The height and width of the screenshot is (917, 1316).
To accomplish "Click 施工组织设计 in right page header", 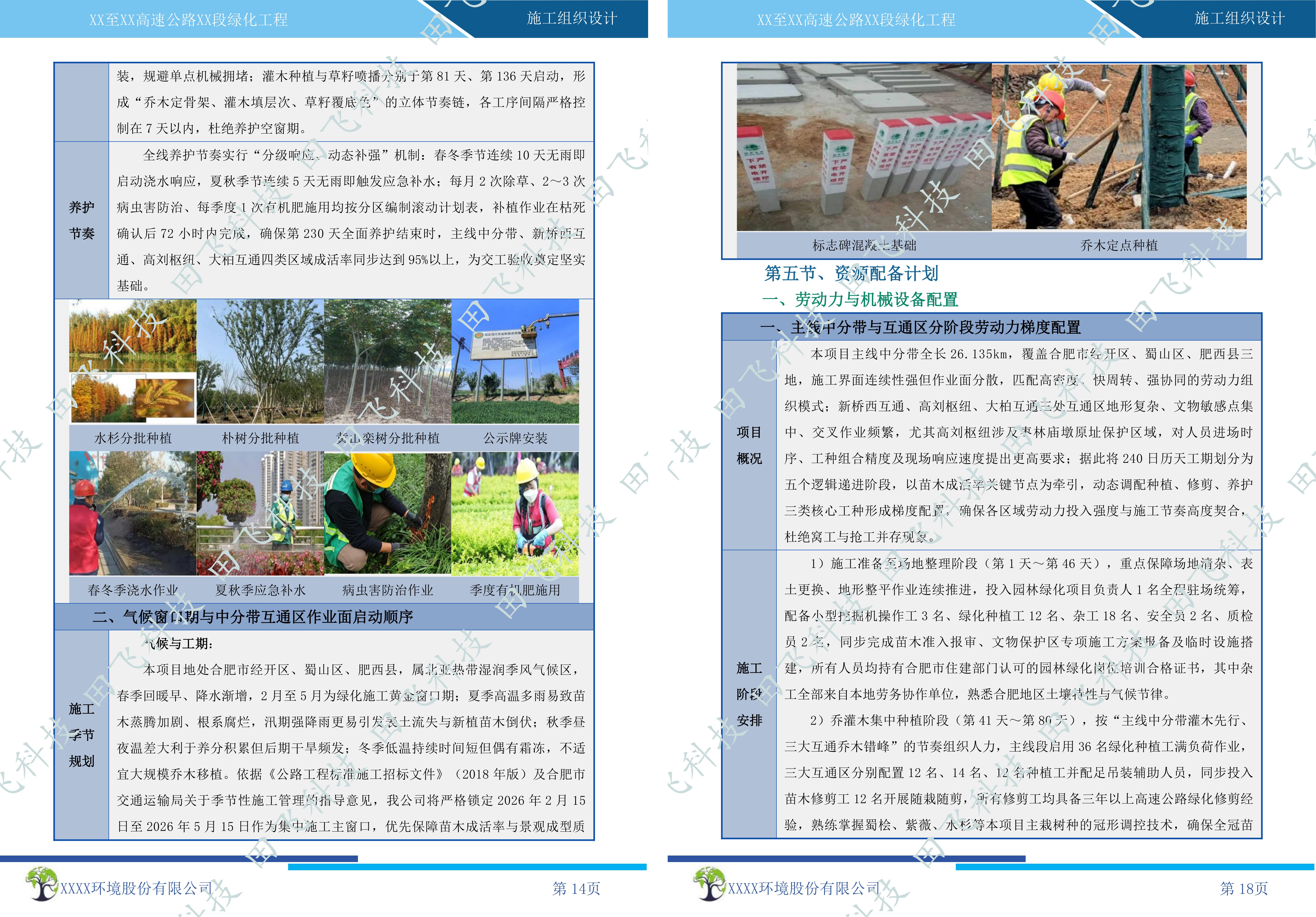I will [1240, 18].
